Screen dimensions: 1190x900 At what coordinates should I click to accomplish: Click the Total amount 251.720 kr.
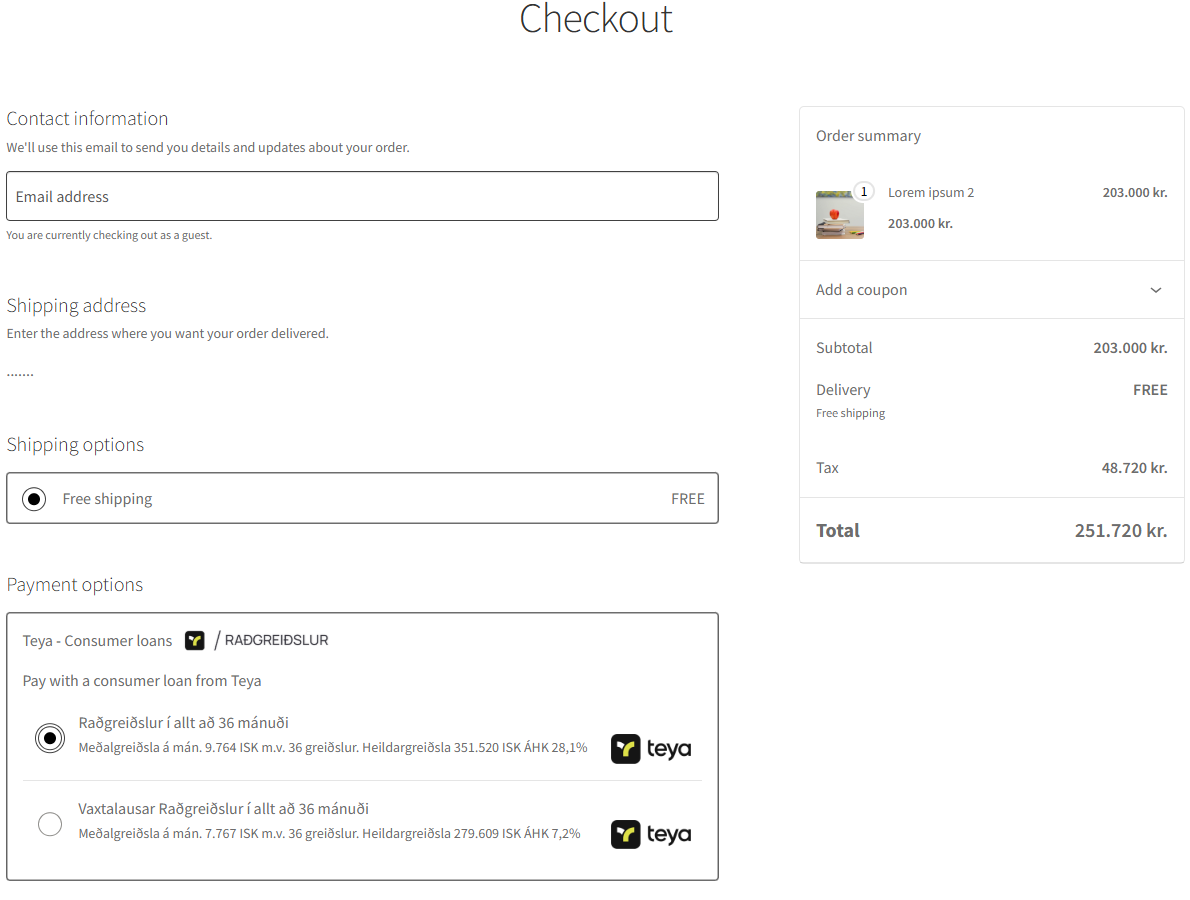tap(1121, 530)
